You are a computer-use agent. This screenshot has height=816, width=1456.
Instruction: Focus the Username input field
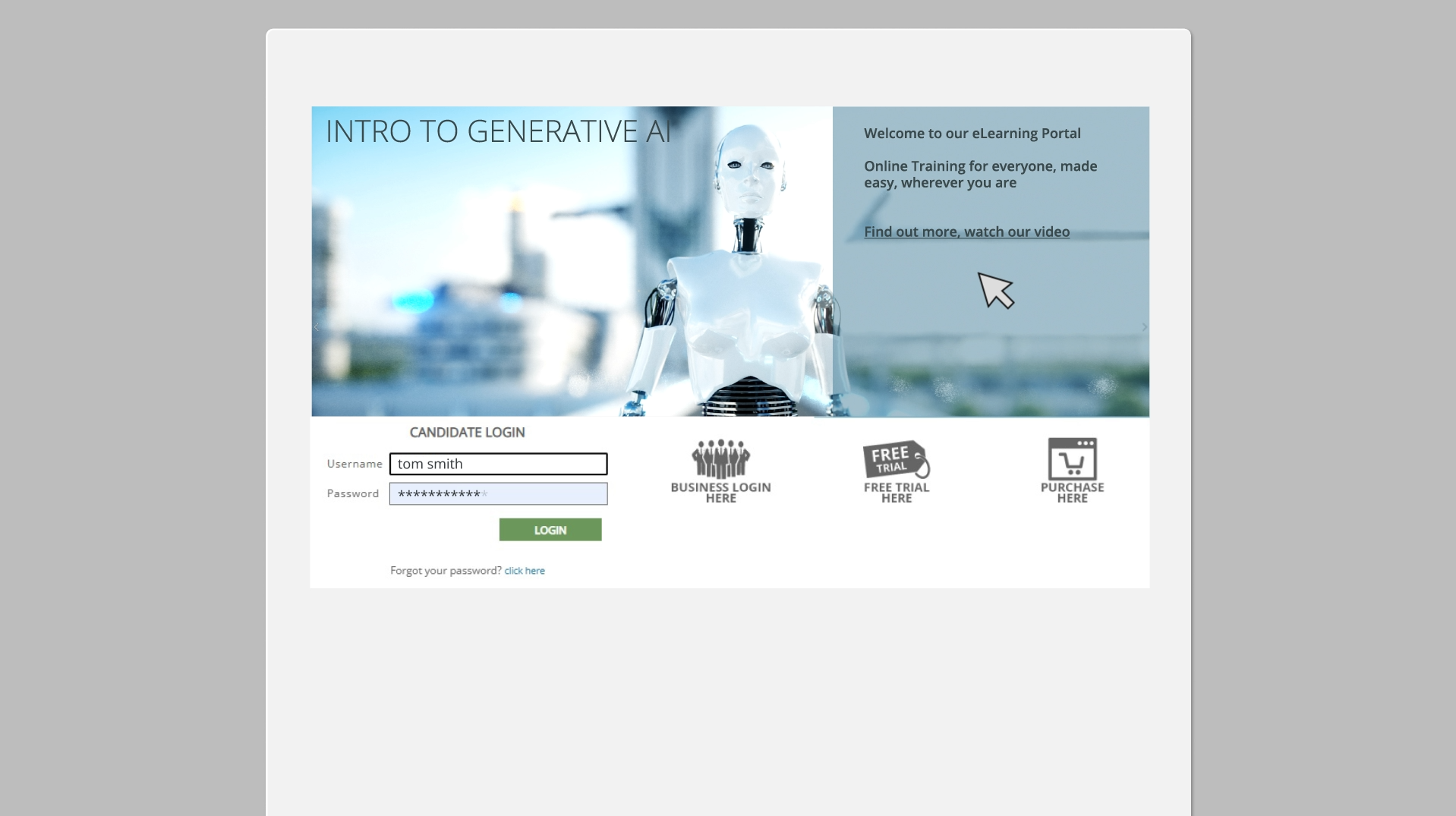[499, 464]
